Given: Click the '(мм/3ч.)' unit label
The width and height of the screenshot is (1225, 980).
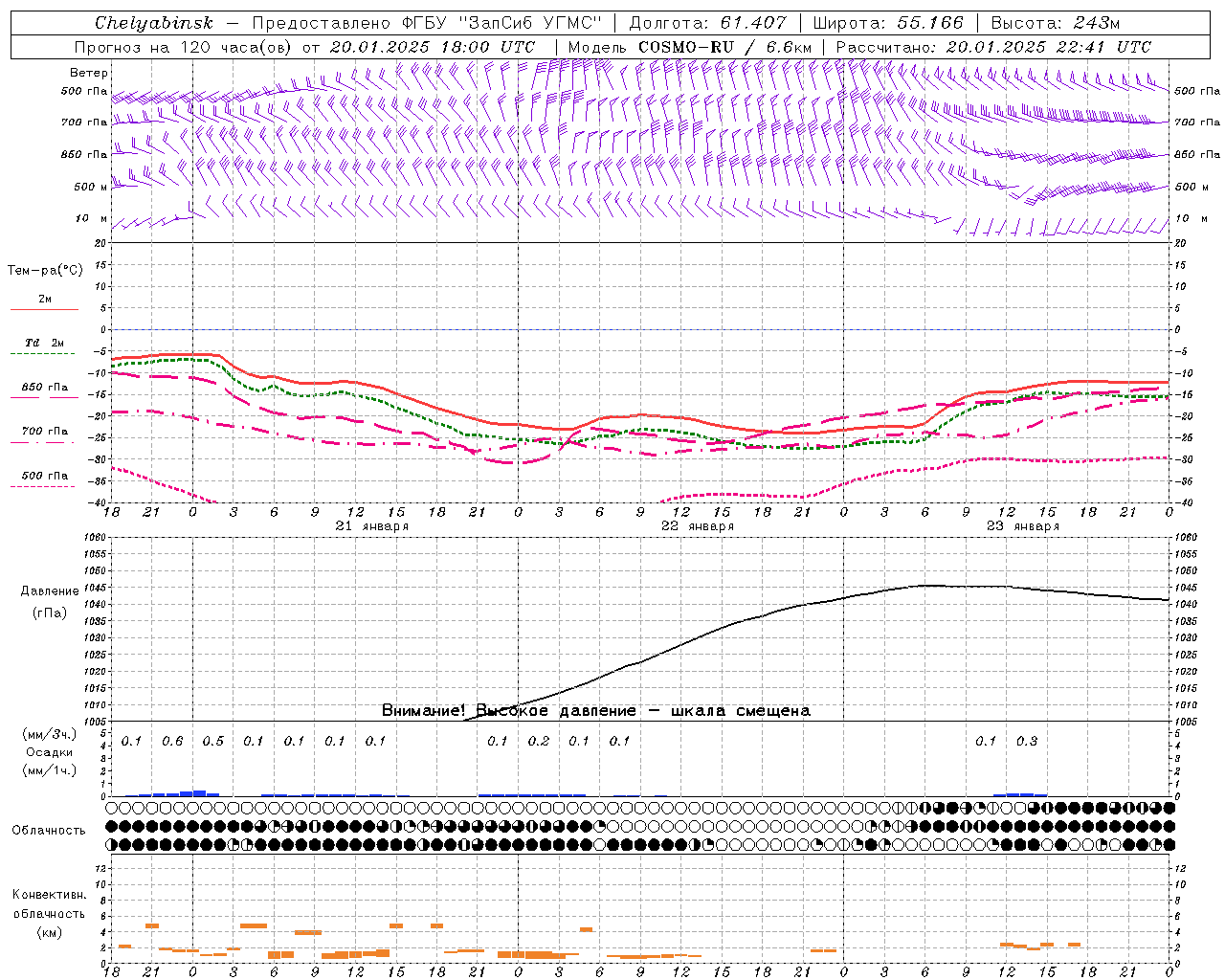Looking at the screenshot, I should [50, 734].
